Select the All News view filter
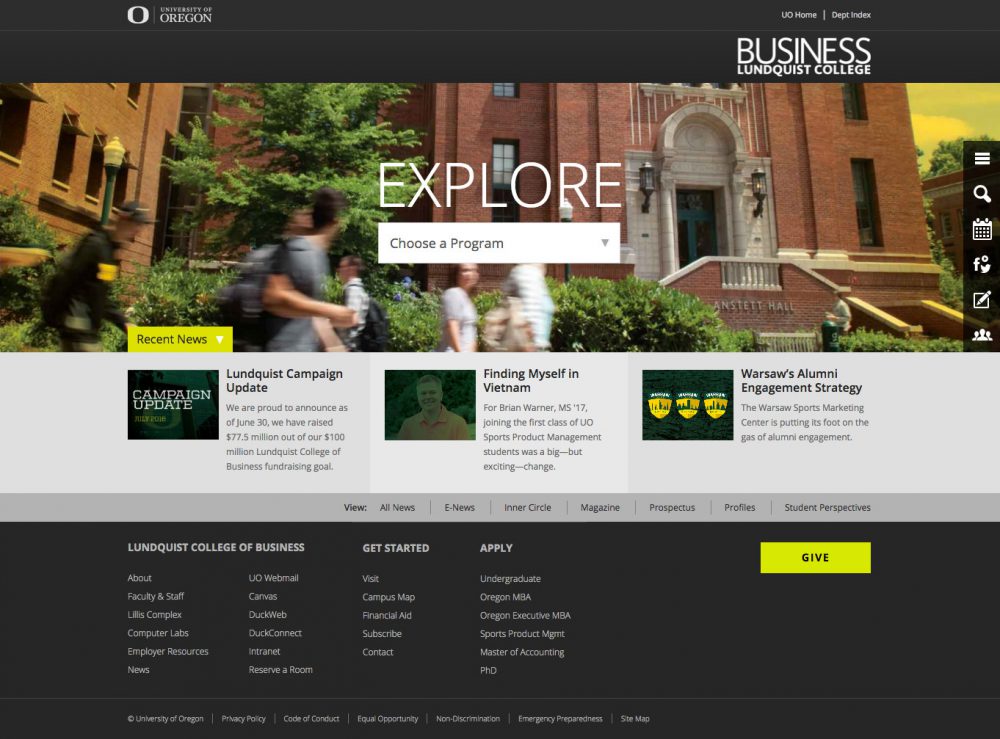This screenshot has height=739, width=1000. pos(397,507)
